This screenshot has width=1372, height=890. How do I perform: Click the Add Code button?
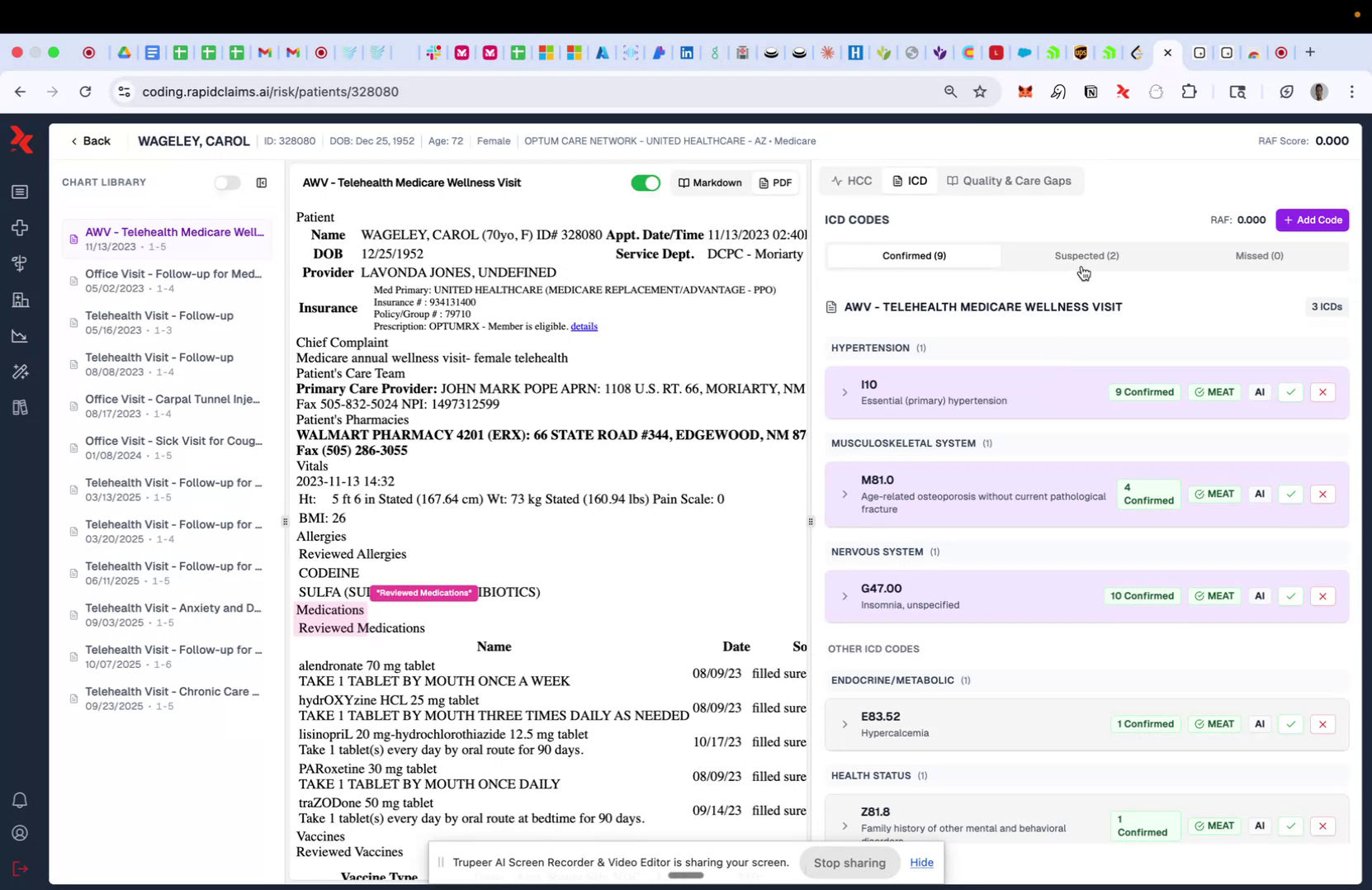1312,220
